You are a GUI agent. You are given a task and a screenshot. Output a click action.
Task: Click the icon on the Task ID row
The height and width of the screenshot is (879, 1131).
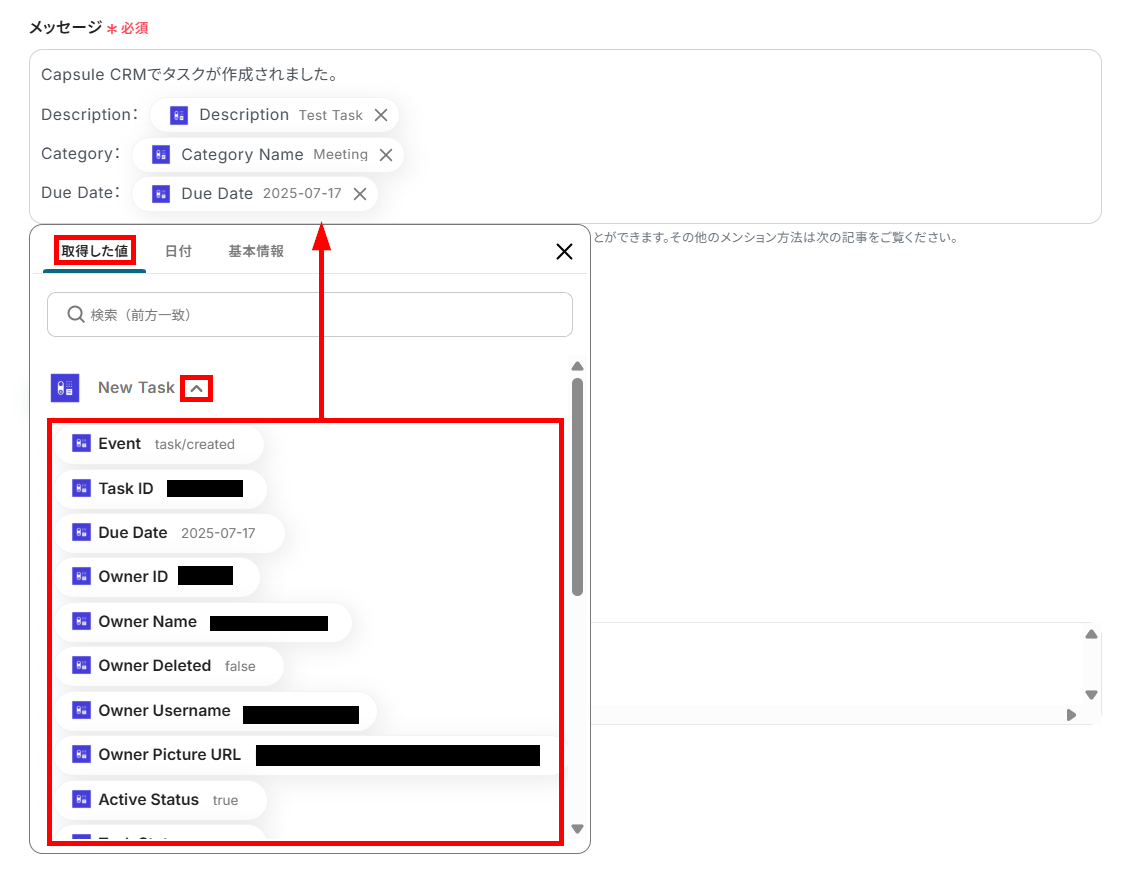tap(82, 488)
